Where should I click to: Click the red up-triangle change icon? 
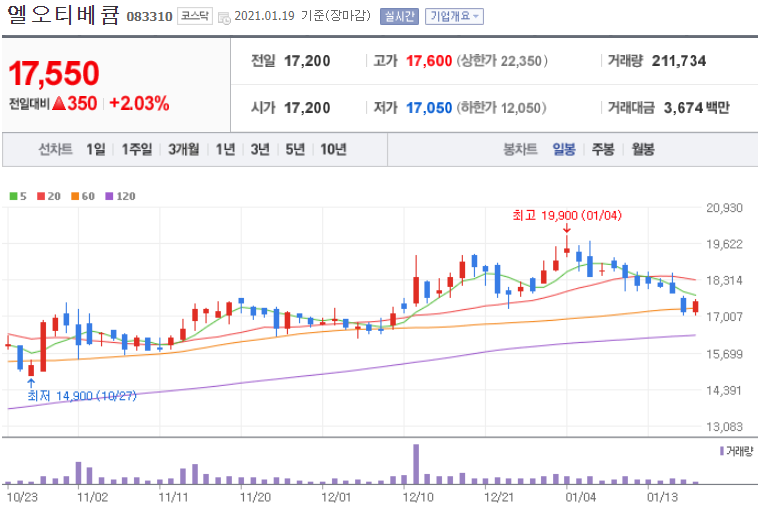tap(59, 103)
